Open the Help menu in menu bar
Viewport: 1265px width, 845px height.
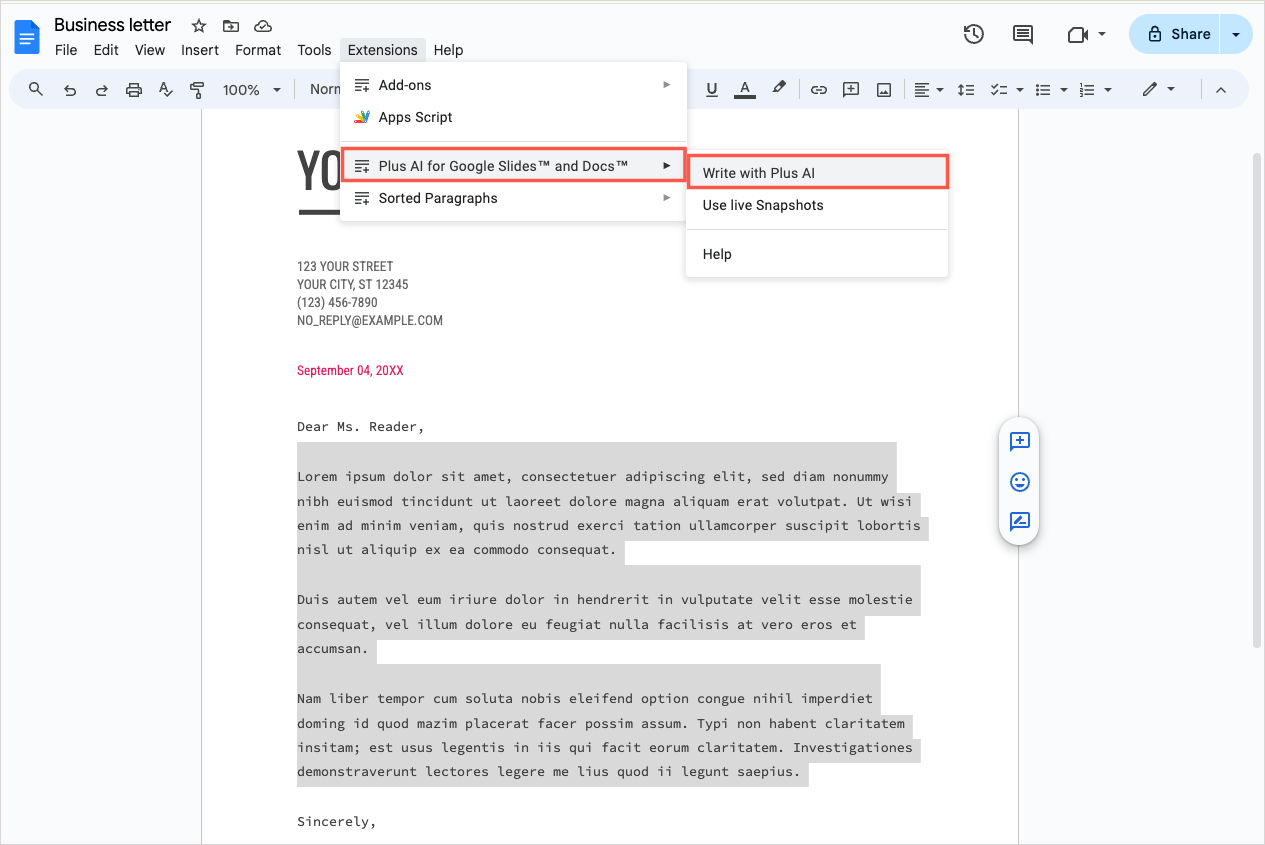tap(448, 50)
